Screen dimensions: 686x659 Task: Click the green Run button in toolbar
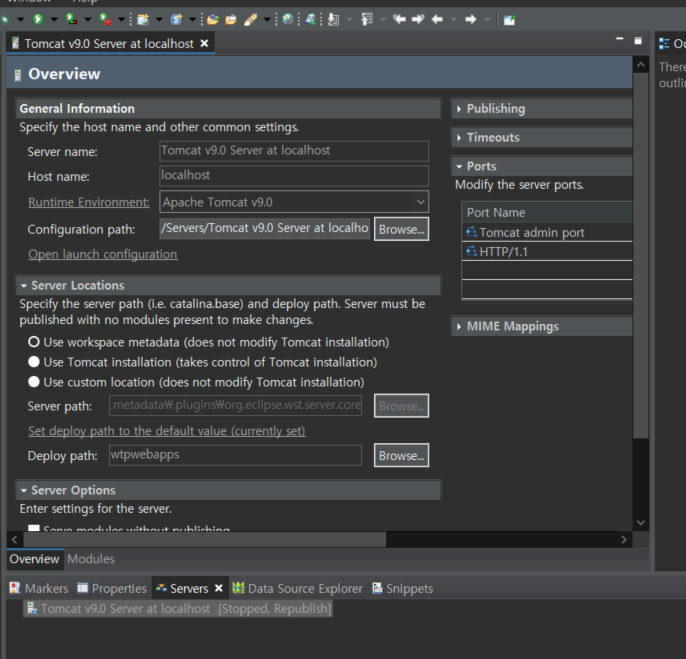pos(38,19)
